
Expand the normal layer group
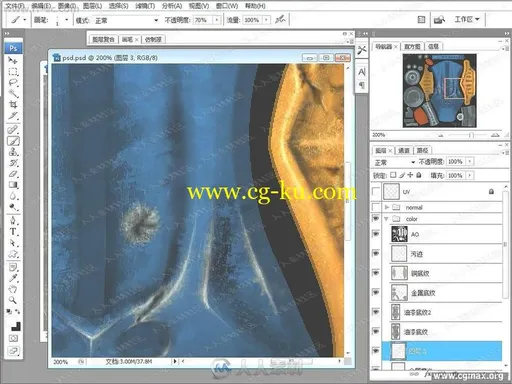pyautogui.click(x=387, y=207)
